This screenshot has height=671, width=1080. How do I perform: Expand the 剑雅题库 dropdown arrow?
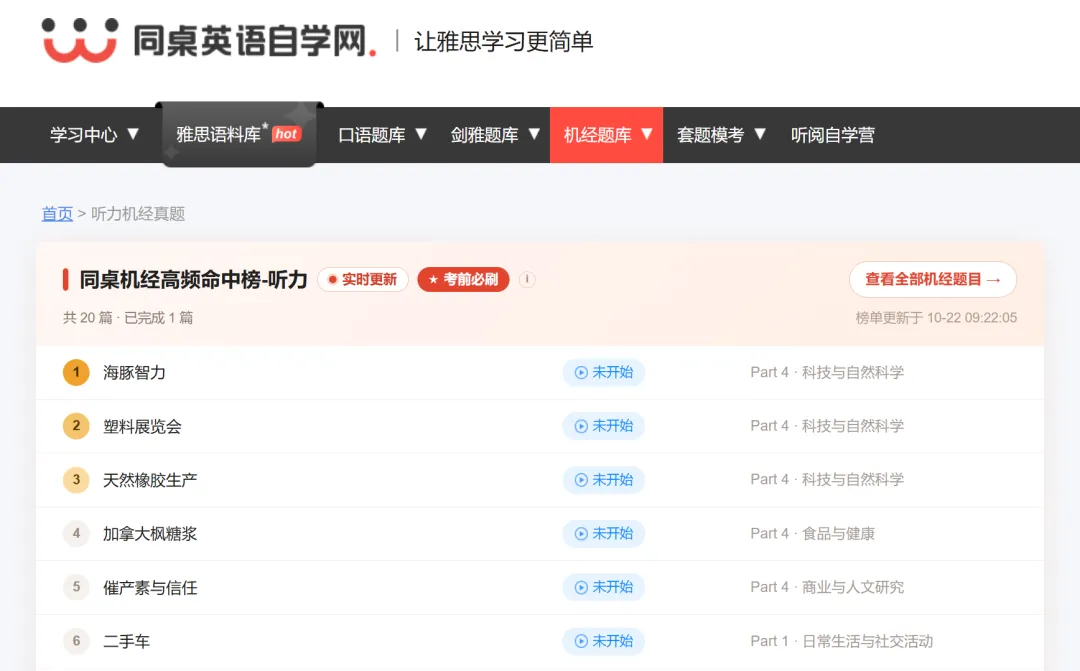[x=534, y=134]
